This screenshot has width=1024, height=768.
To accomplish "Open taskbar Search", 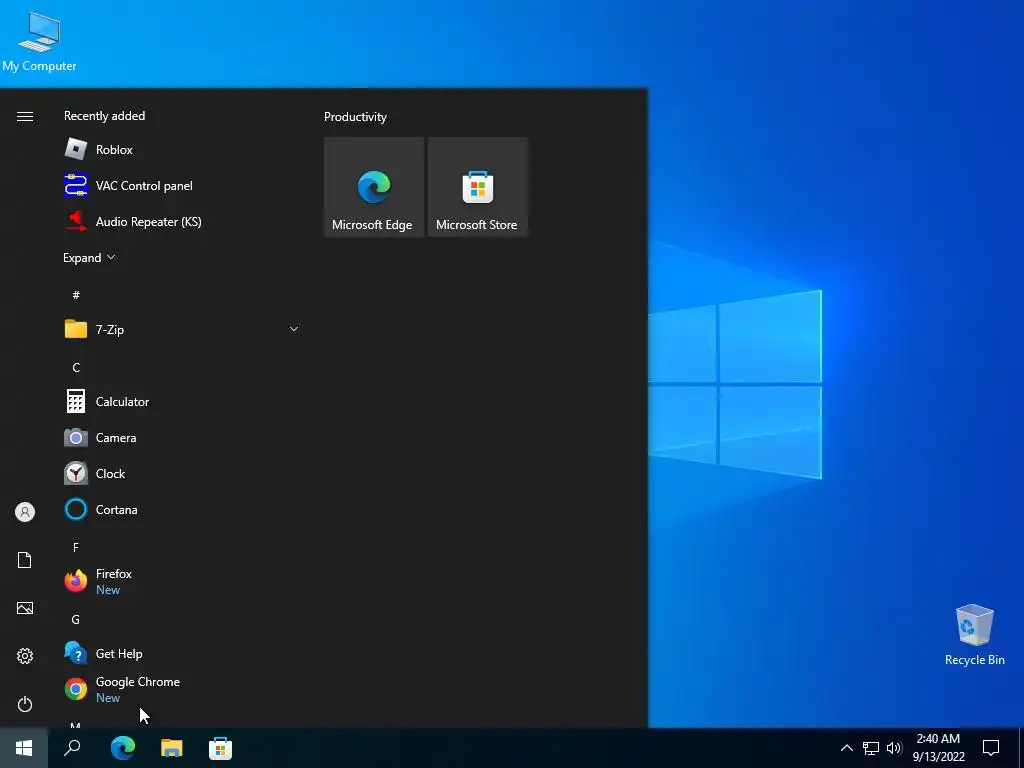I will [x=72, y=748].
